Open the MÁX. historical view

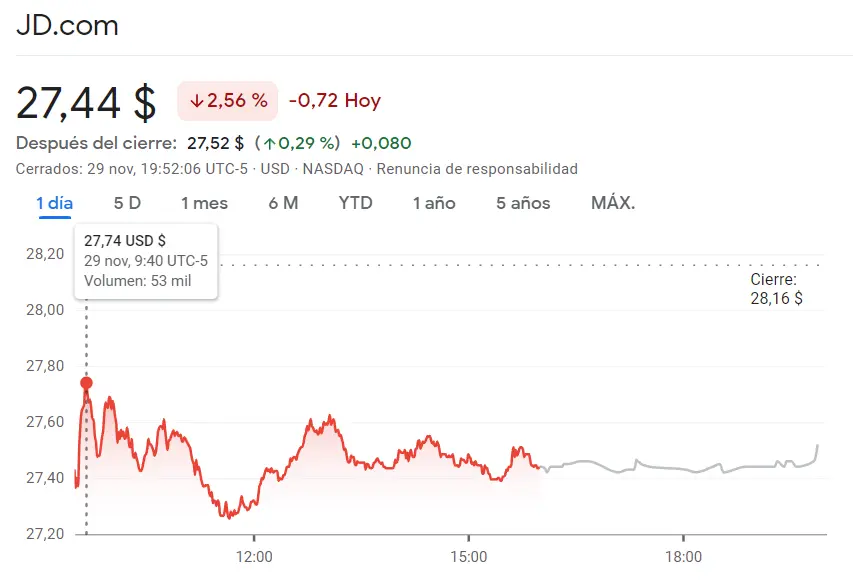614,203
